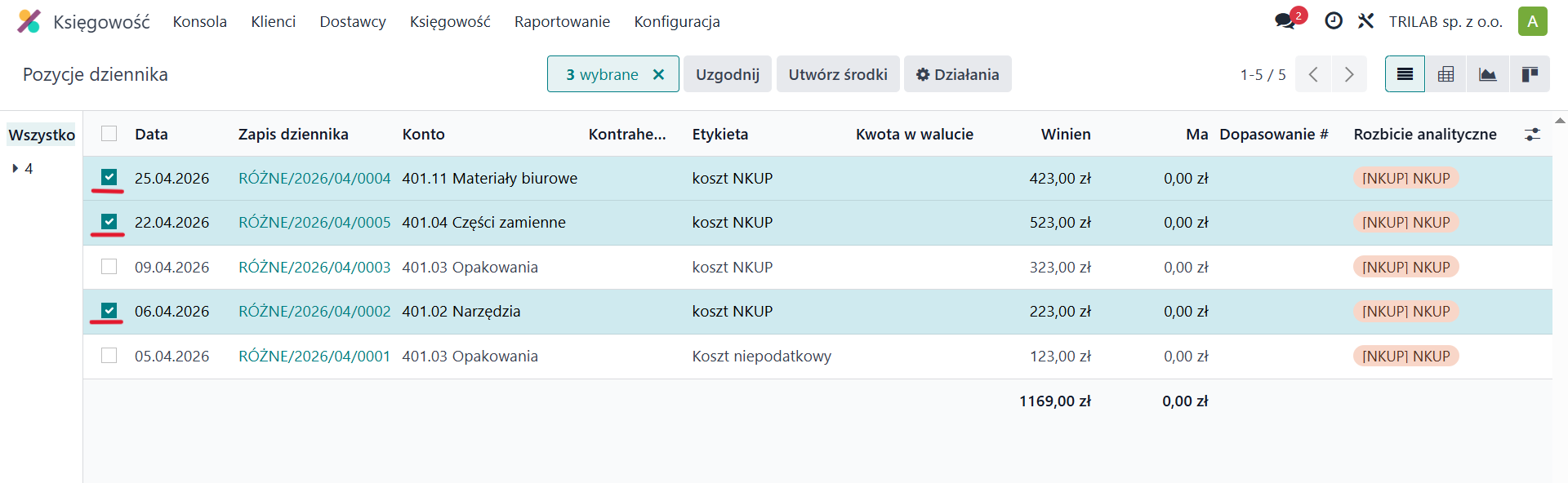1568x483 pixels.
Task: Open the Księgowość app logo icon
Action: click(x=29, y=21)
